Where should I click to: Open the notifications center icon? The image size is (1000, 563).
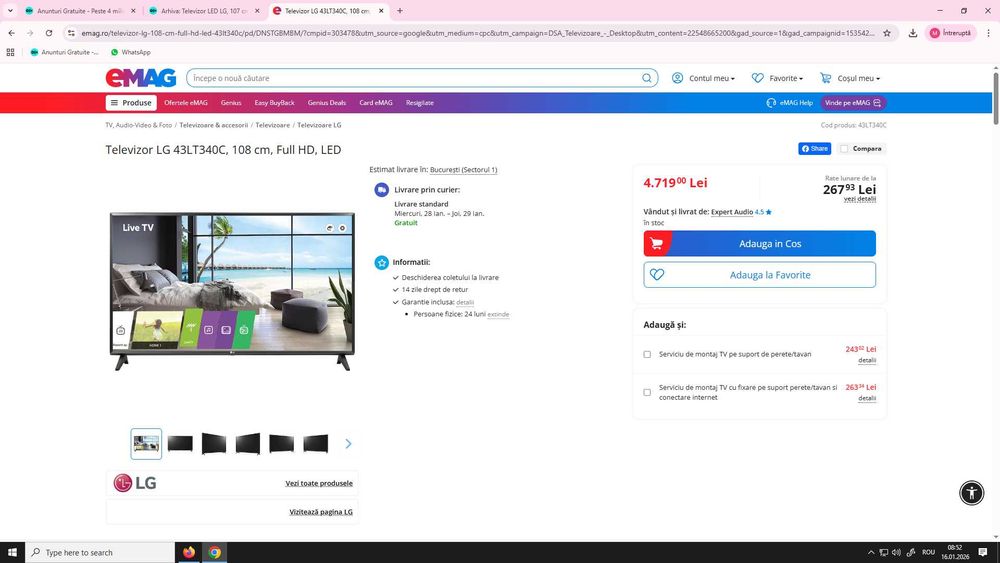(983, 552)
